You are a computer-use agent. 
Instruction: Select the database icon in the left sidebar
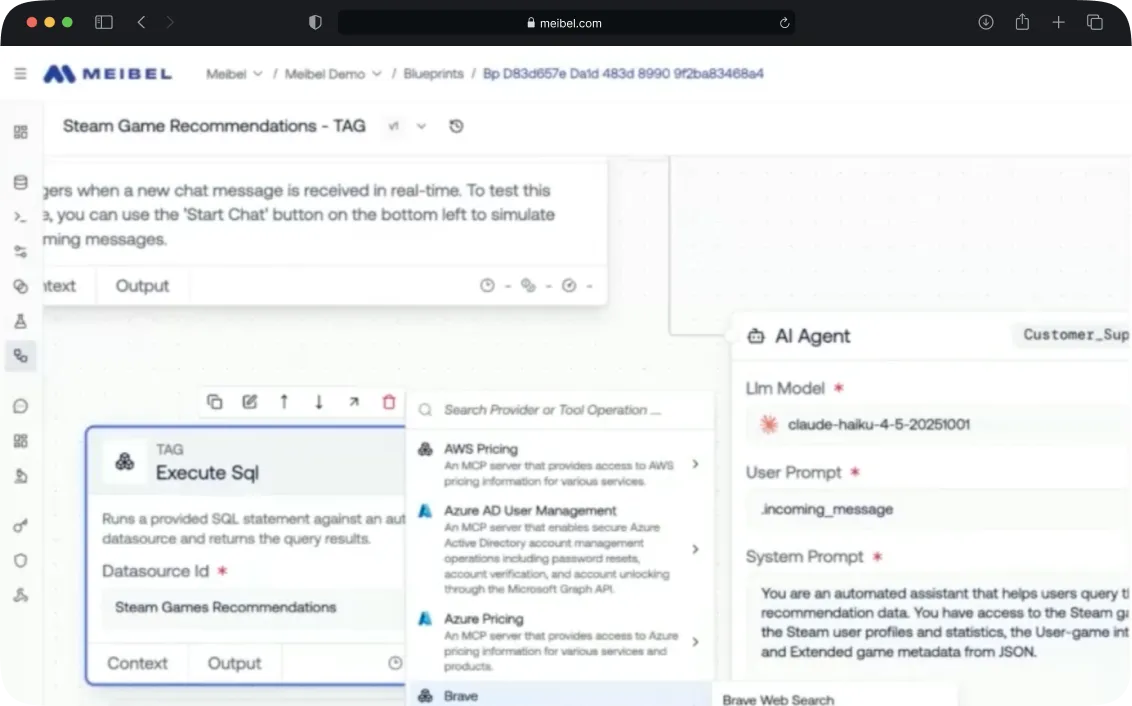(x=20, y=181)
